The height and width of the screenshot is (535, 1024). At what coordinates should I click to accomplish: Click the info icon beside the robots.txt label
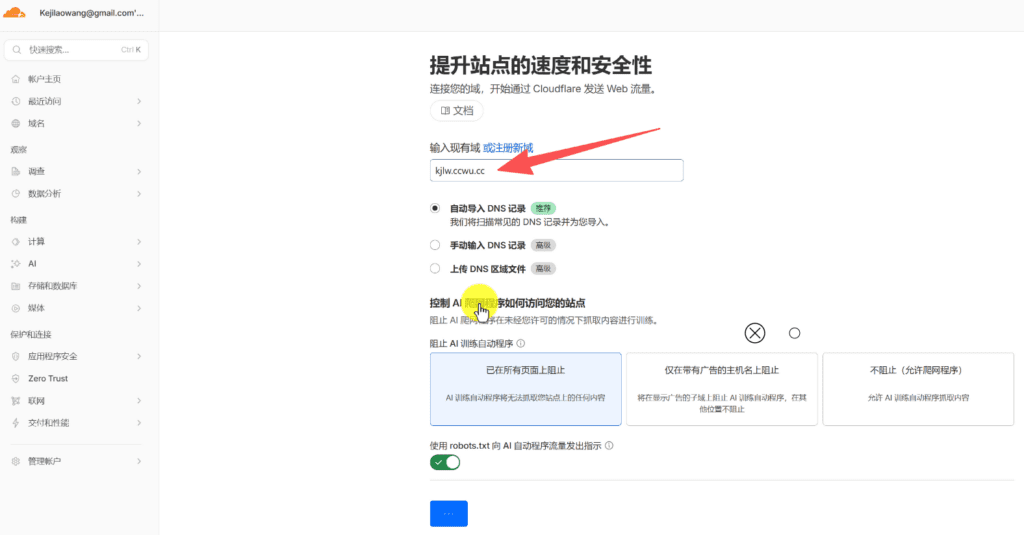tap(609, 446)
